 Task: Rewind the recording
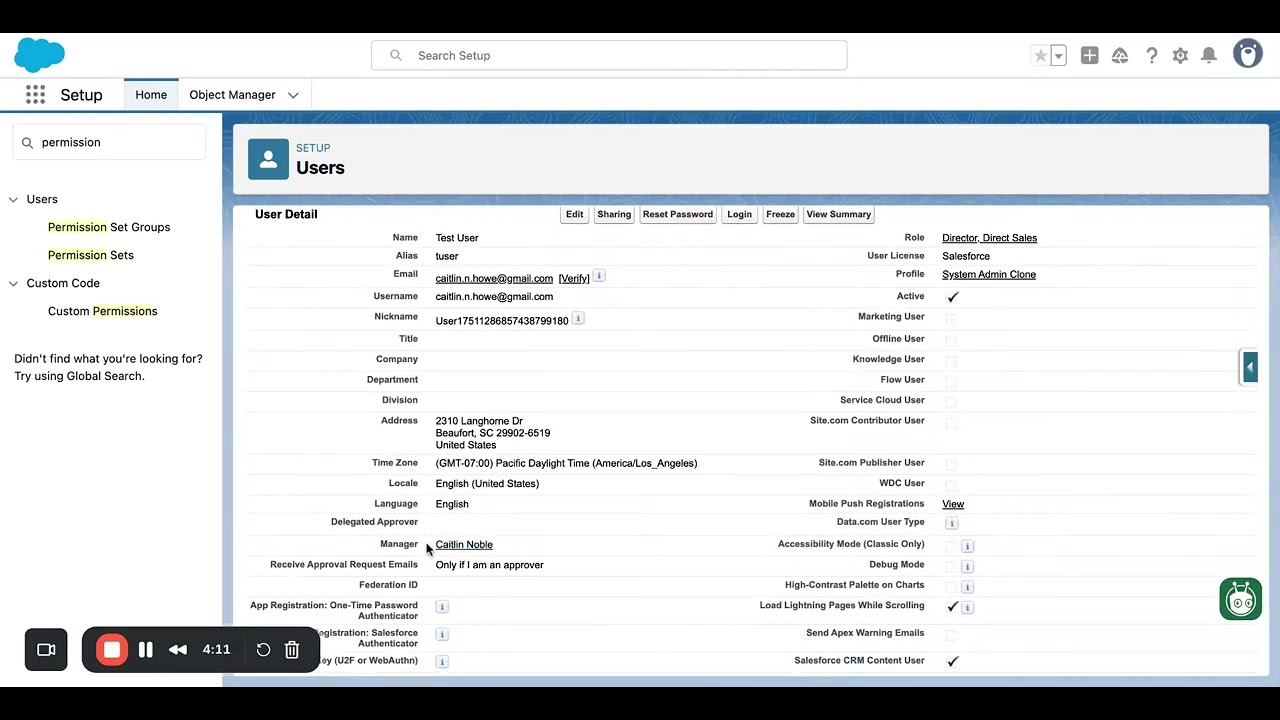(178, 650)
